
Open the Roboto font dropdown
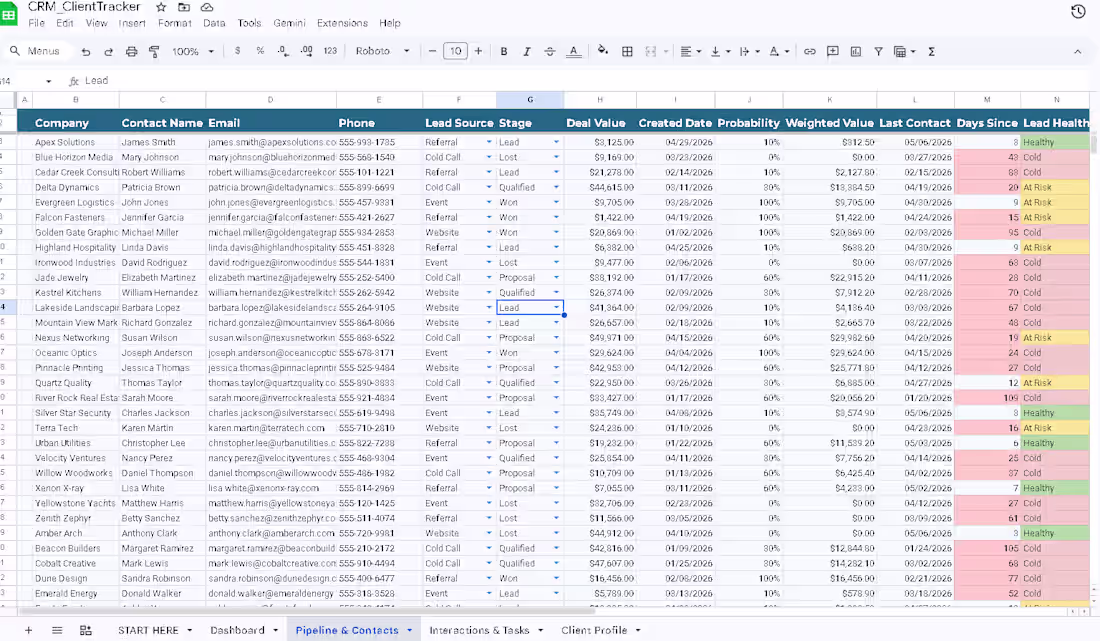(382, 51)
